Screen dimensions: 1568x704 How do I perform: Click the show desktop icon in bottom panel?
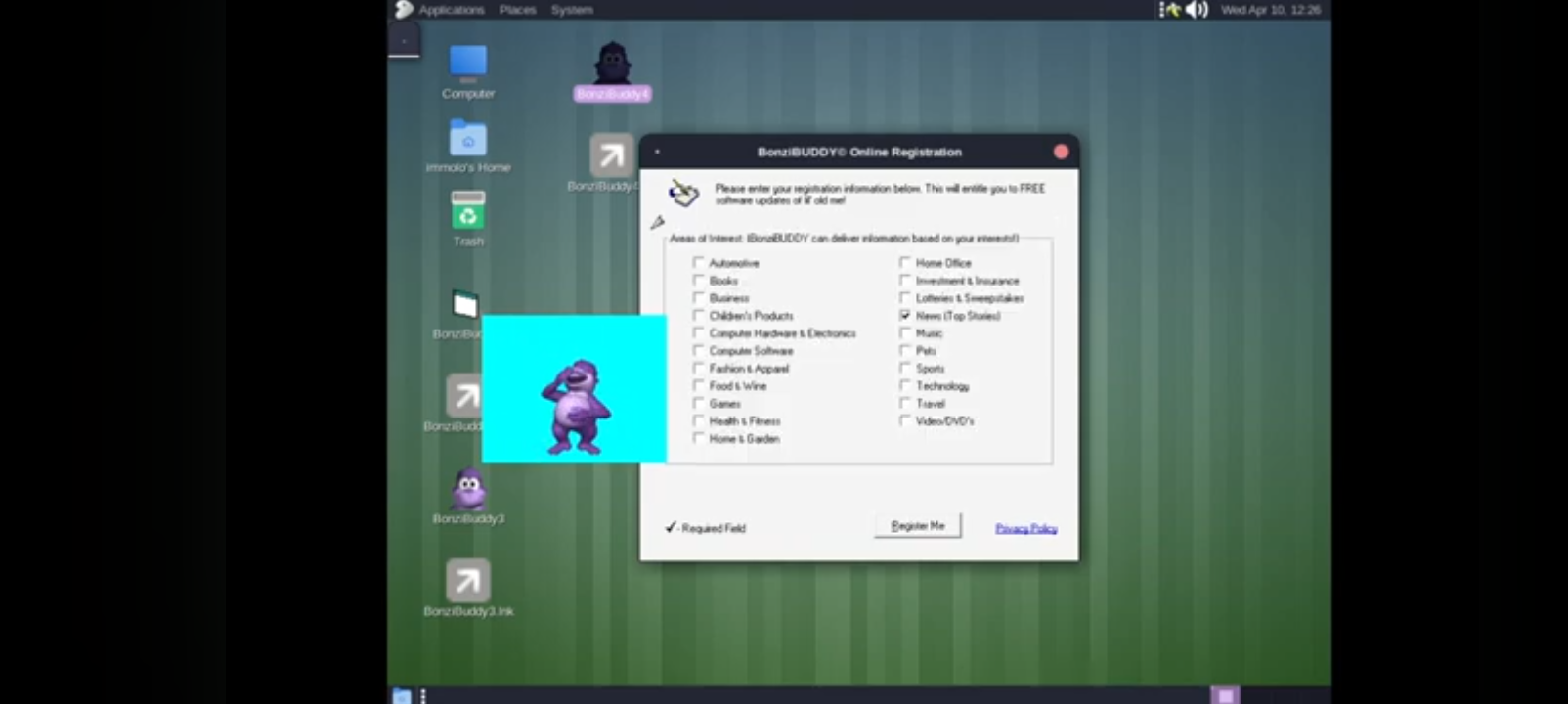[x=402, y=695]
